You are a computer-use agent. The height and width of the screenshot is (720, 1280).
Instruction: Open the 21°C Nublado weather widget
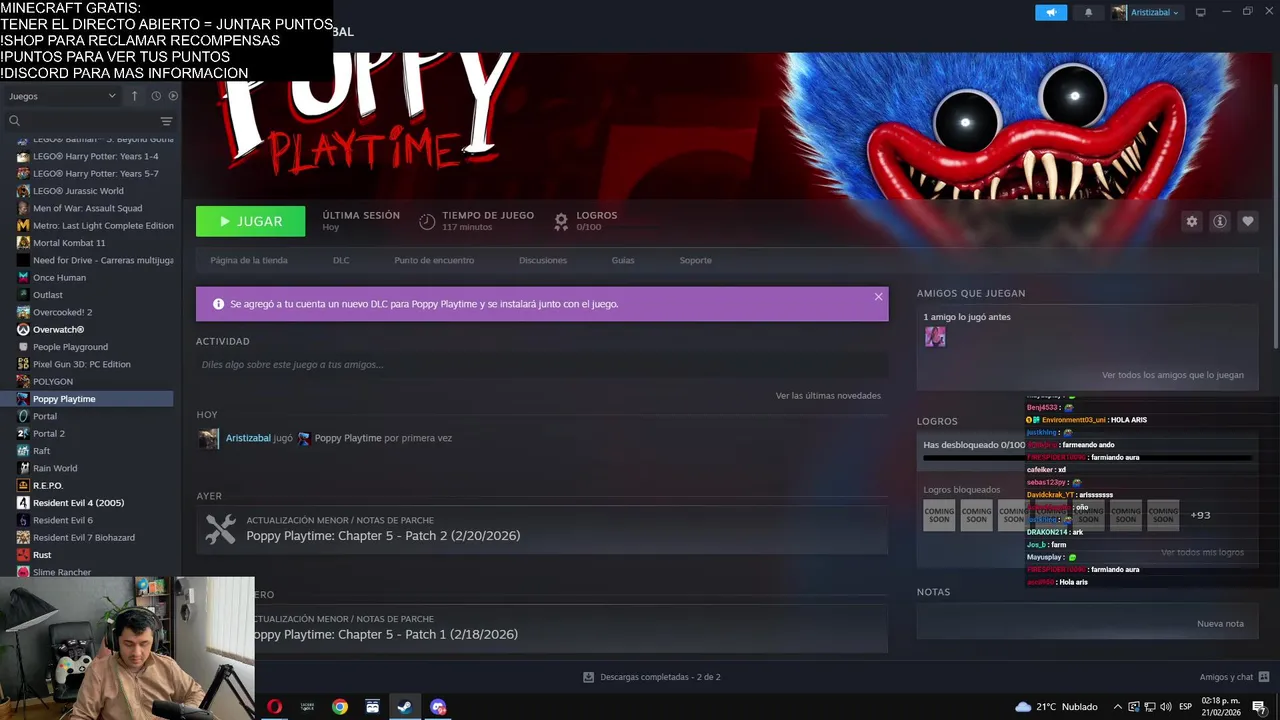(x=1057, y=707)
